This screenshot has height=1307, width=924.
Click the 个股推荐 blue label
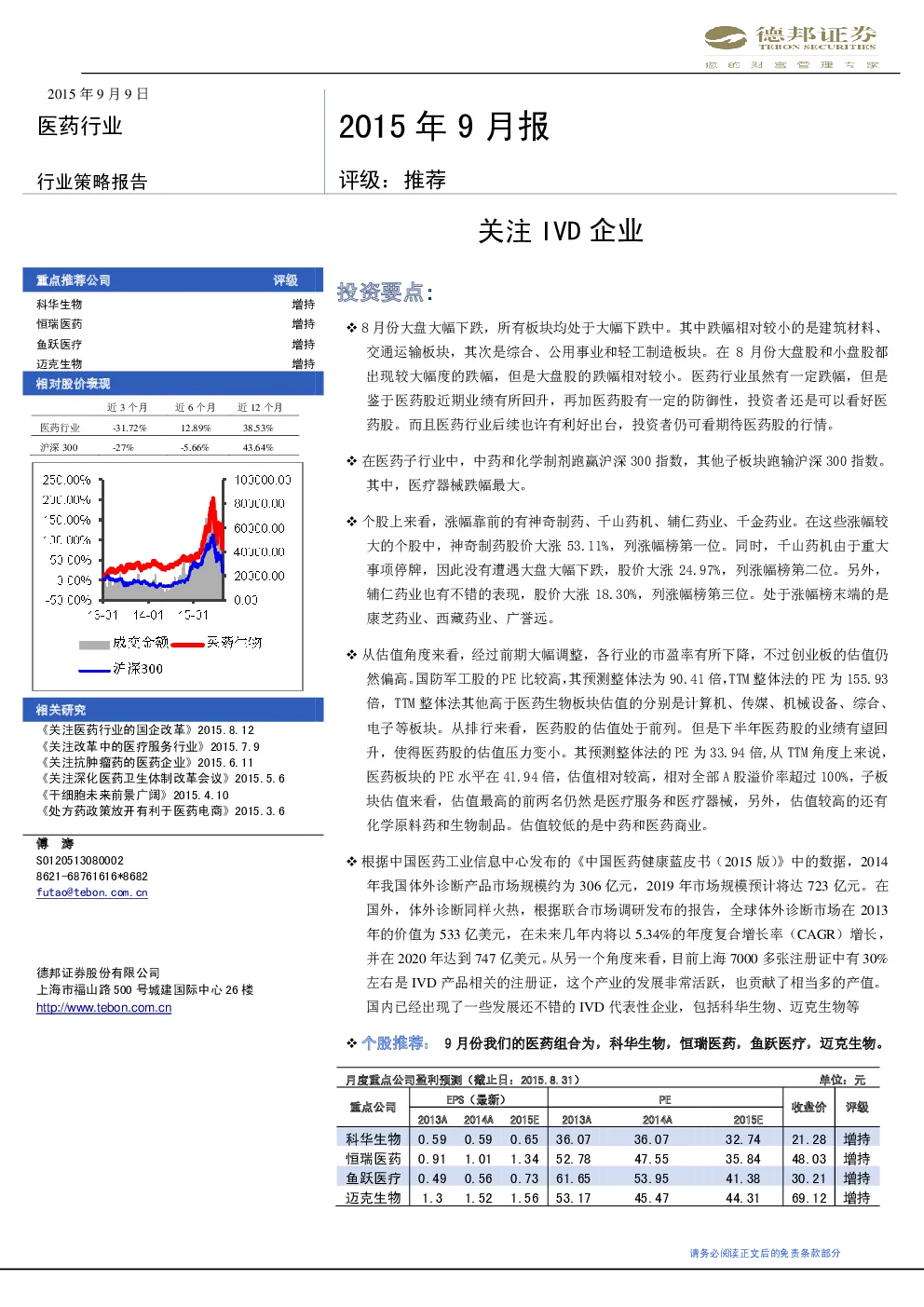click(396, 1043)
